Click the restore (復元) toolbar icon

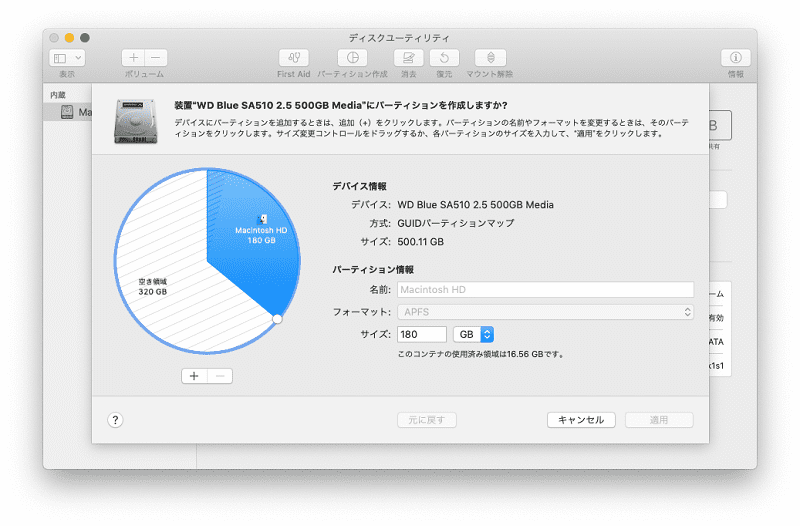[x=444, y=58]
